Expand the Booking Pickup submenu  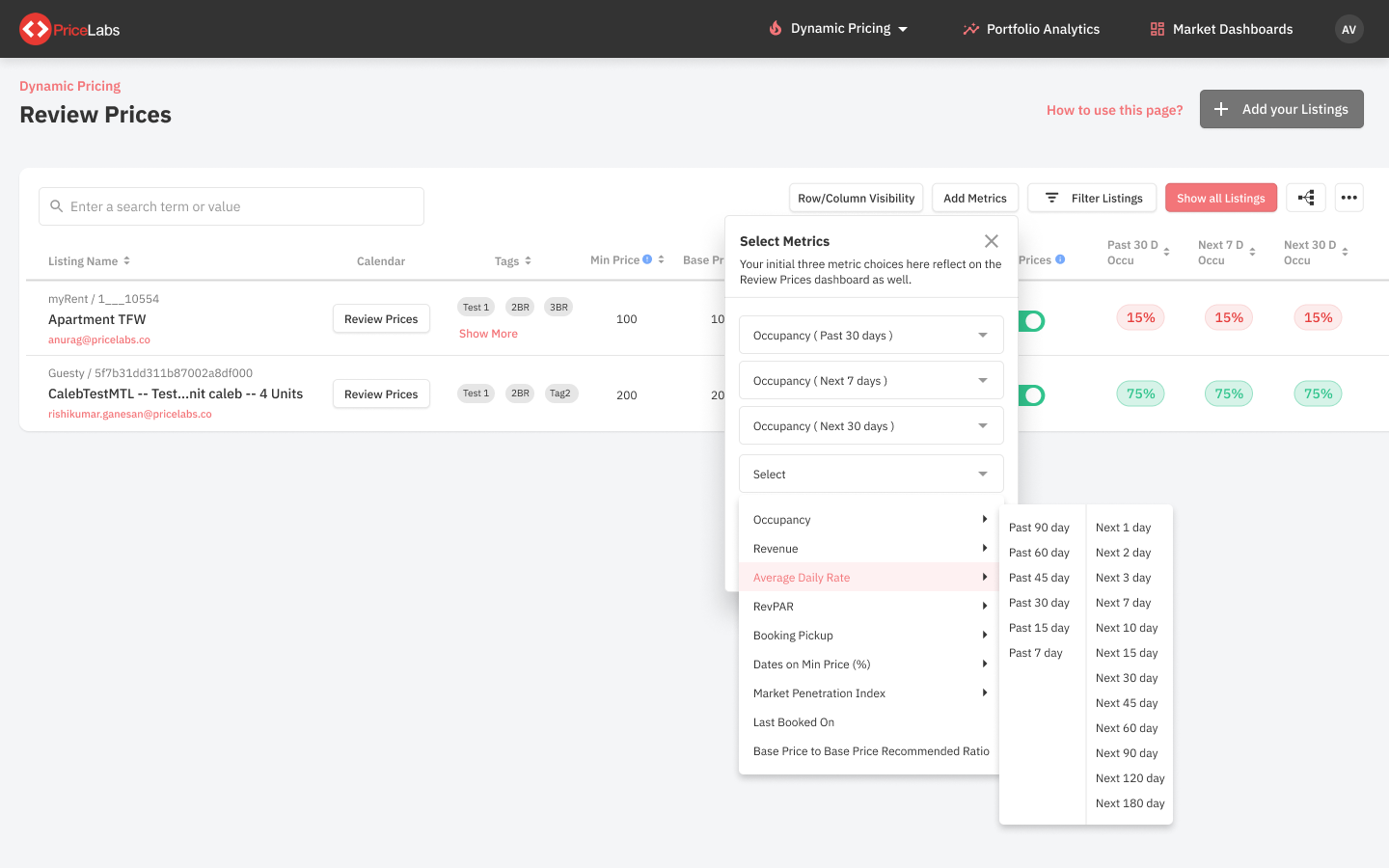[x=869, y=636]
